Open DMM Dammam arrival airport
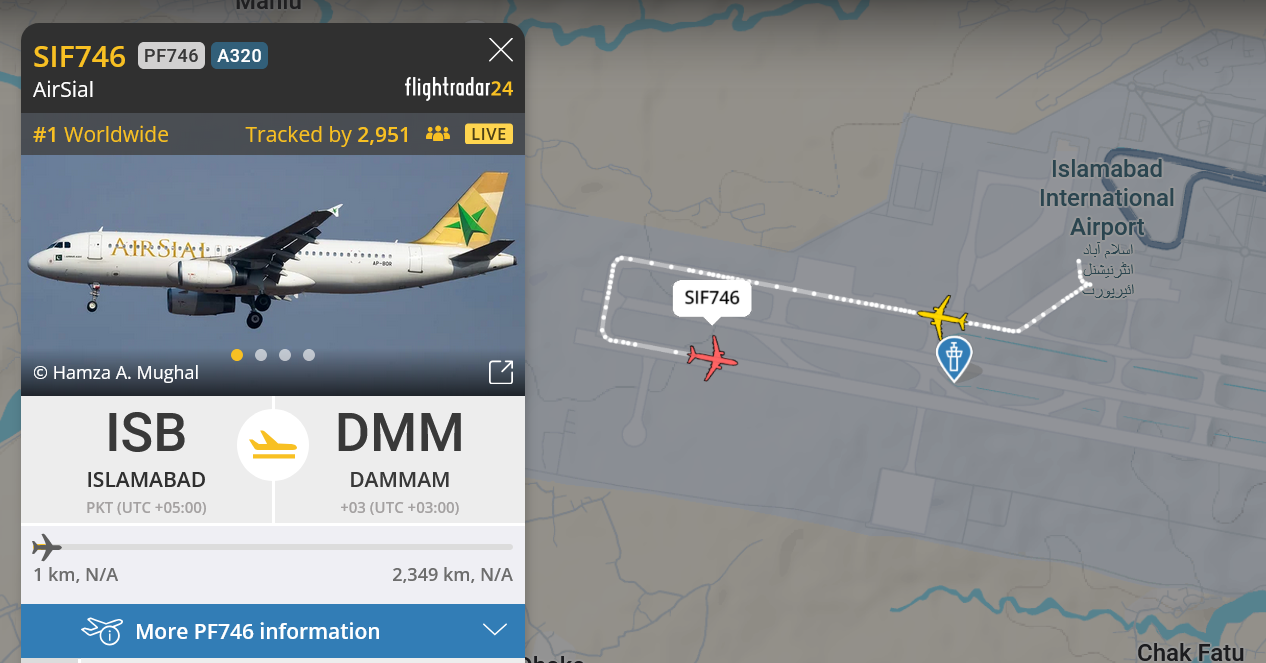The height and width of the screenshot is (663, 1266). (400, 460)
